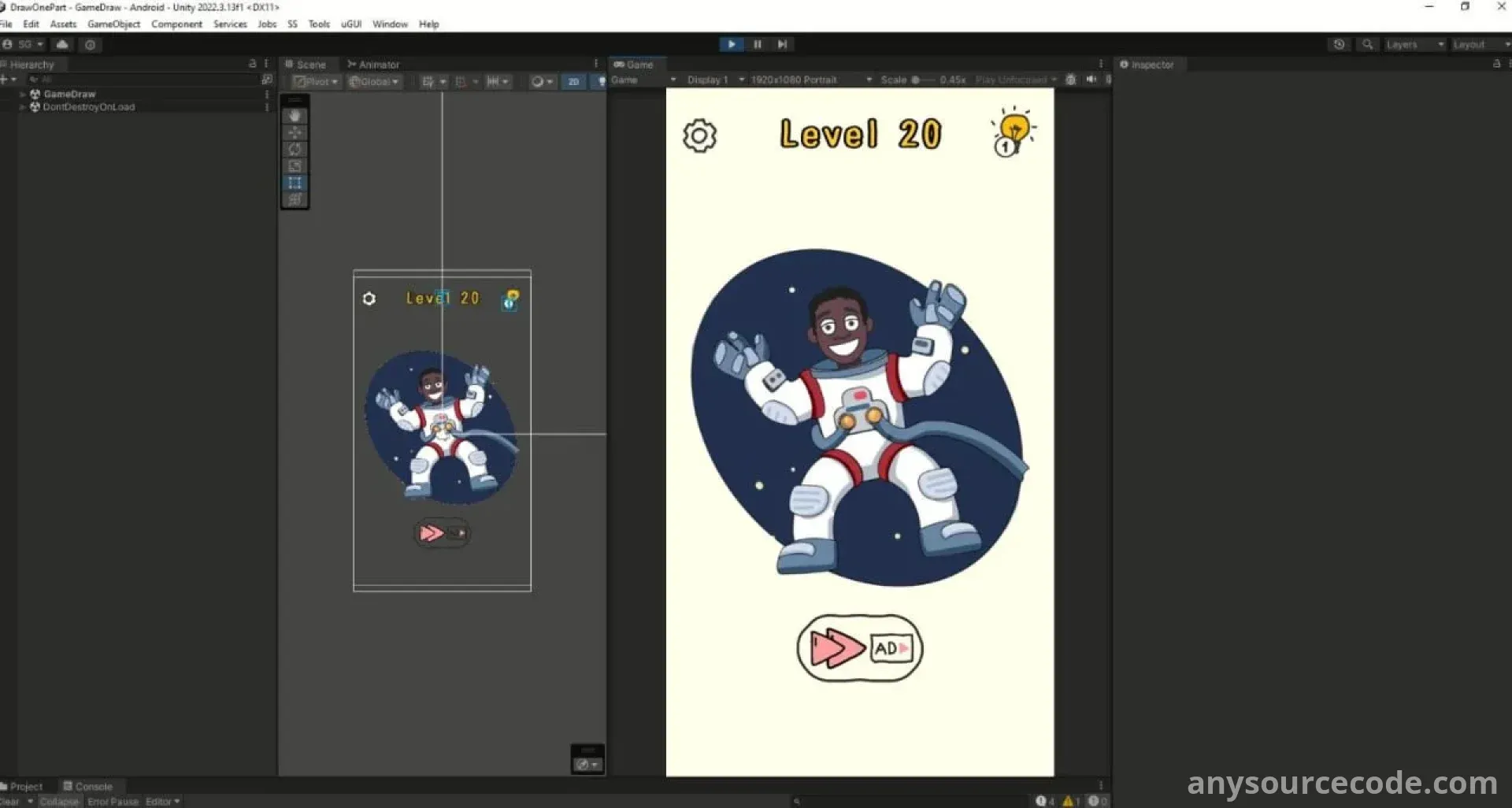Select the Scale tool in Scene view
The height and width of the screenshot is (808, 1512).
(295, 166)
